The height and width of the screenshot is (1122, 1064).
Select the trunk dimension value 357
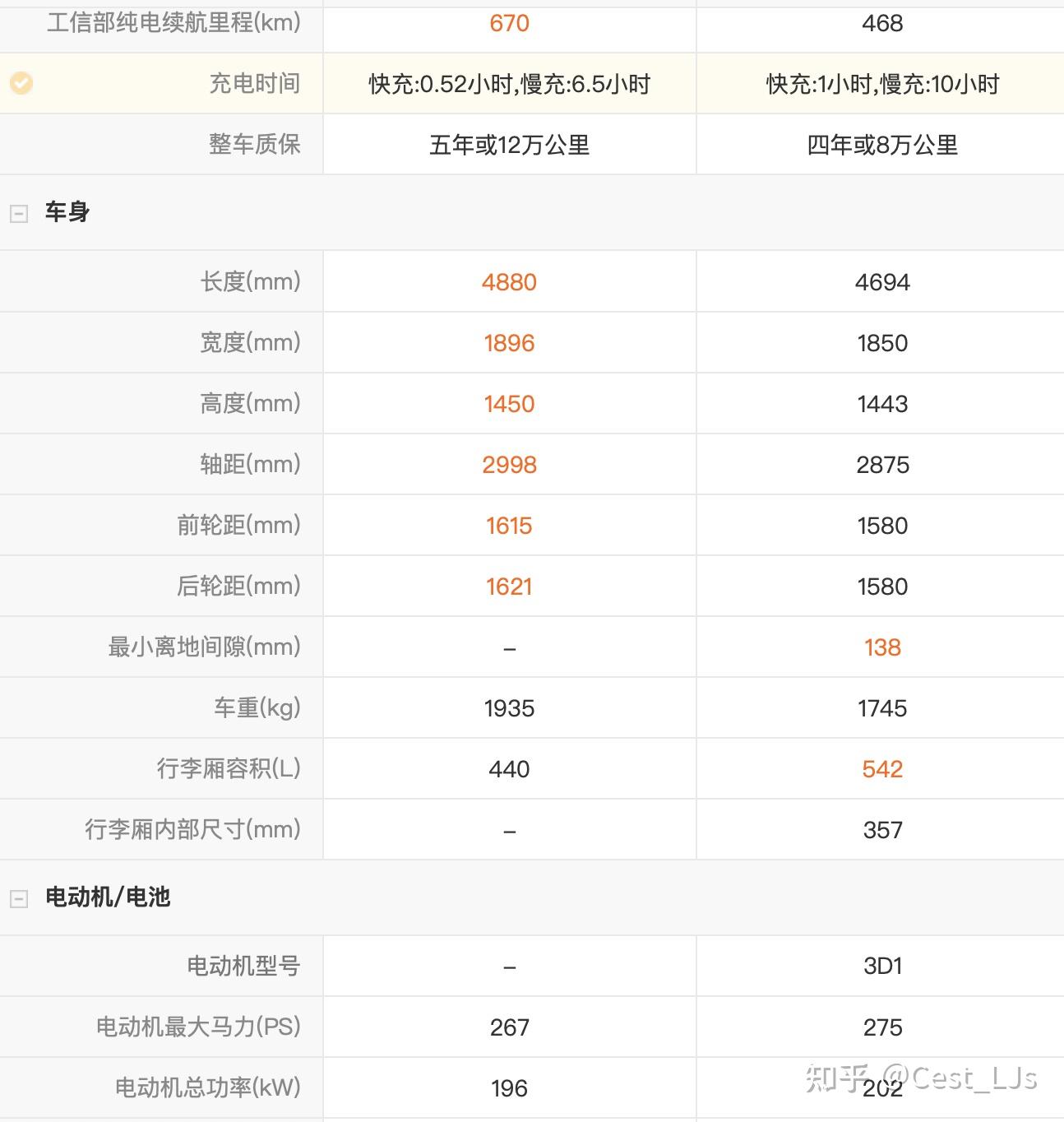[882, 830]
